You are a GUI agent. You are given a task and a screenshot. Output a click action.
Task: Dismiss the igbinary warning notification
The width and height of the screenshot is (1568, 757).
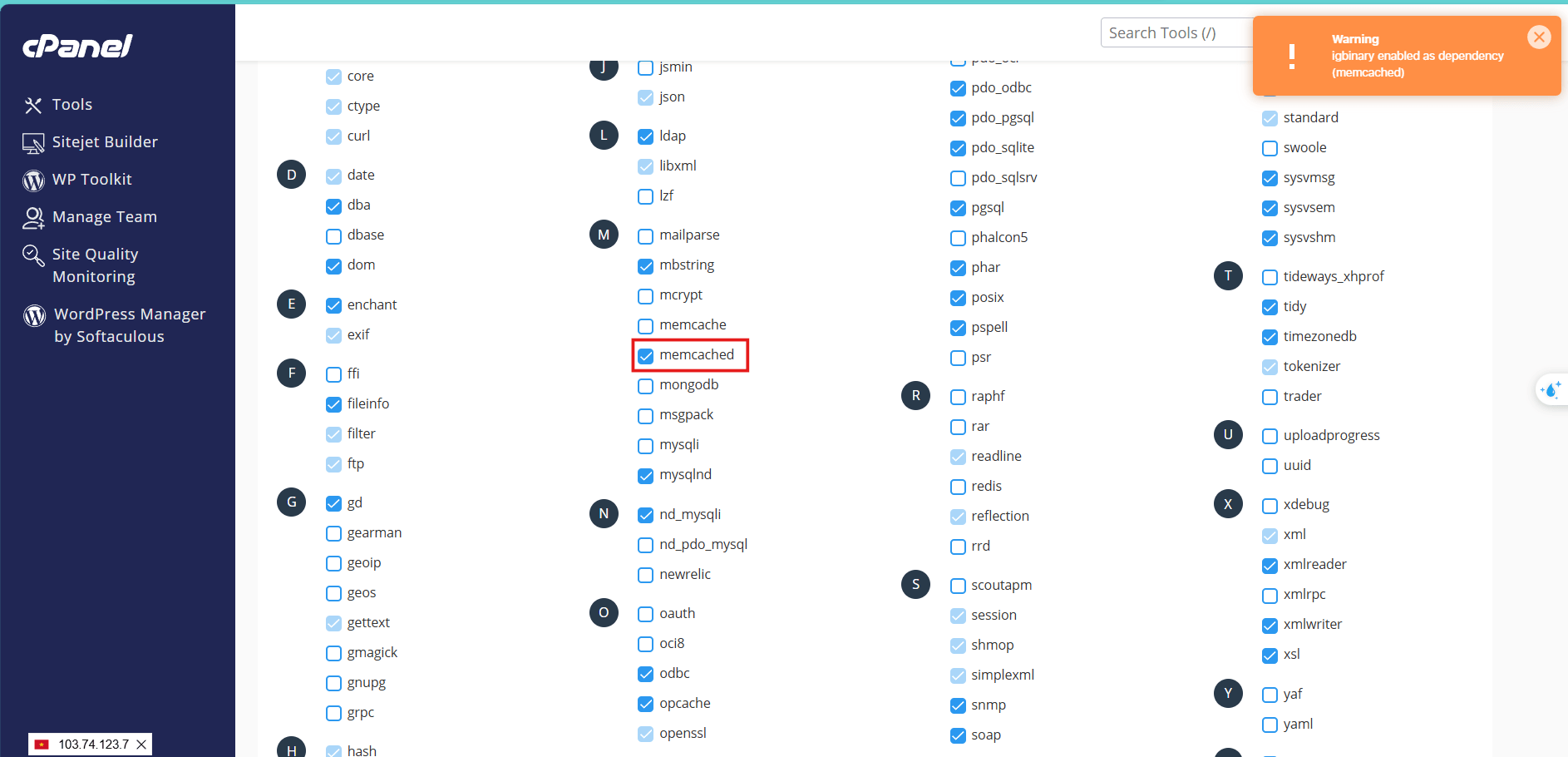(1539, 37)
